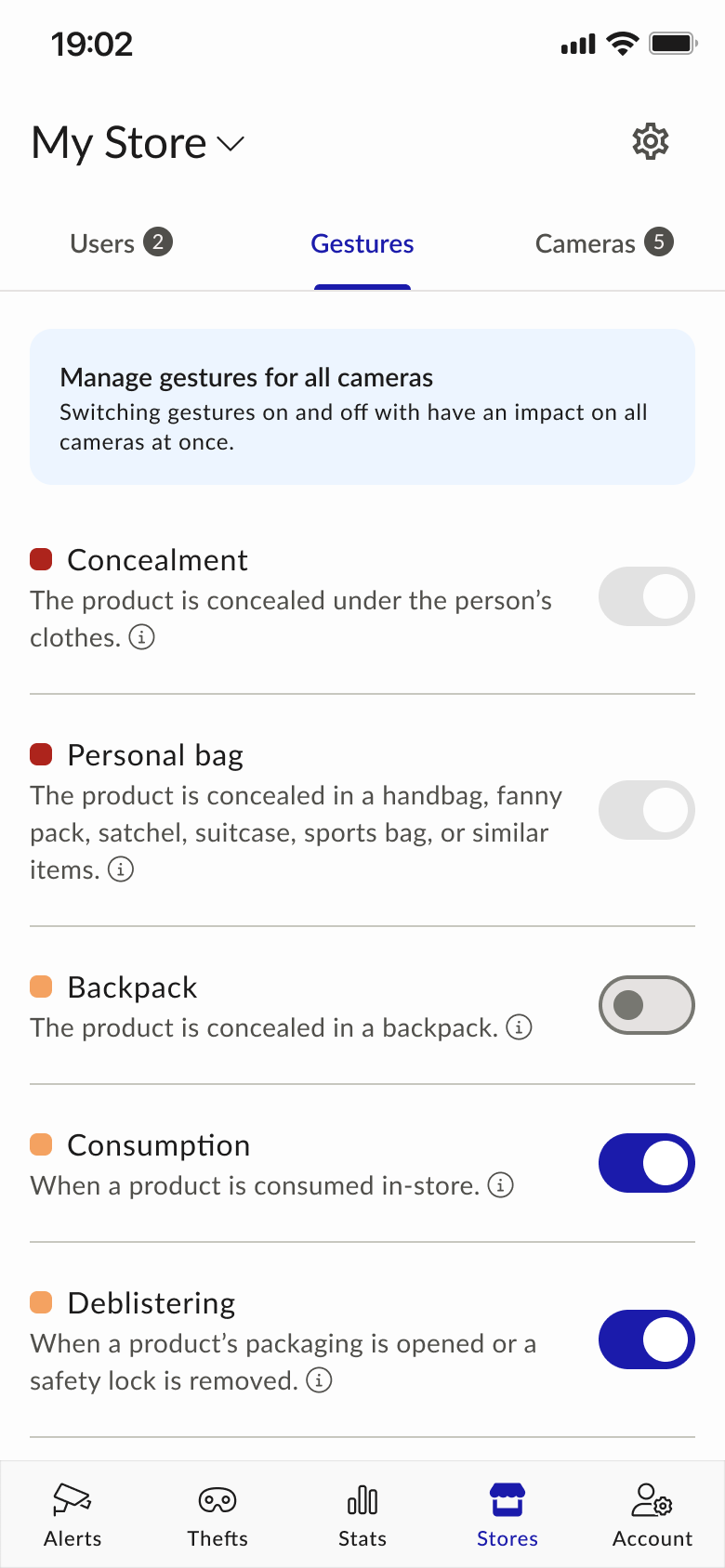Open Alerts camera icon in bottom bar
The width and height of the screenshot is (725, 1568).
[72, 1499]
